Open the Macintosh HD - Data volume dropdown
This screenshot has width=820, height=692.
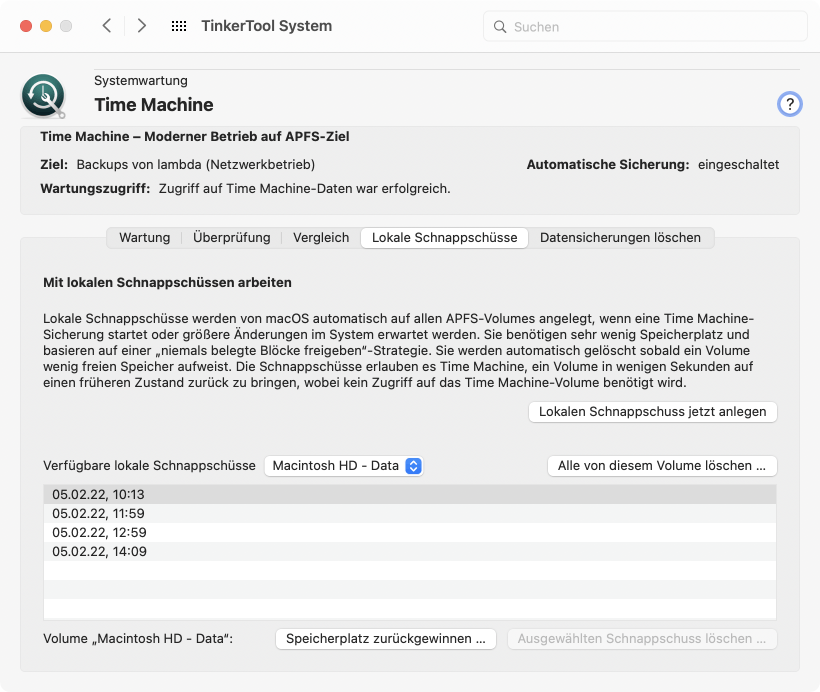[x=344, y=466]
